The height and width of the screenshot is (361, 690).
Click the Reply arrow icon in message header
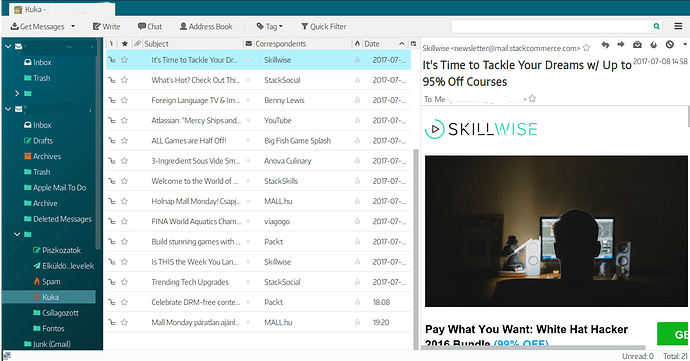605,44
